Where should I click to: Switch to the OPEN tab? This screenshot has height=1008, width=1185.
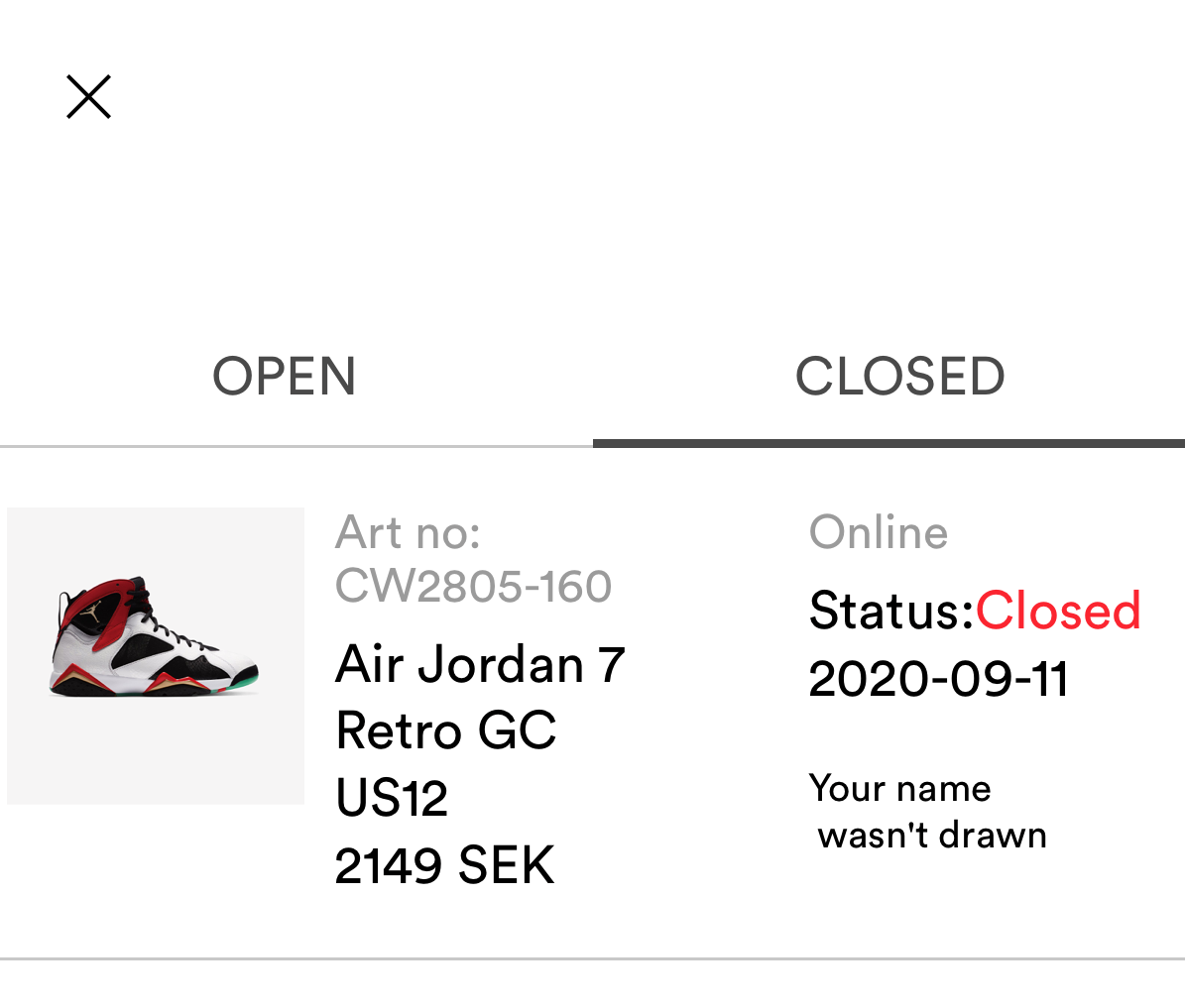[x=285, y=377]
